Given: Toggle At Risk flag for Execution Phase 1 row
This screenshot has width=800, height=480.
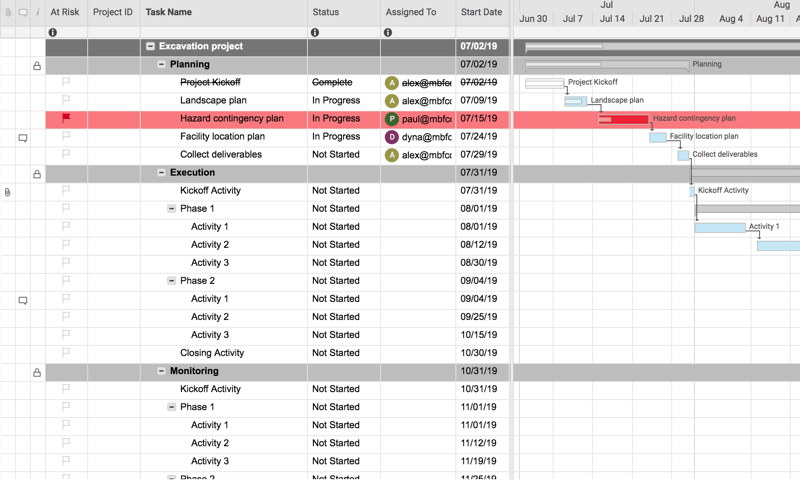Looking at the screenshot, I should pyautogui.click(x=66, y=208).
